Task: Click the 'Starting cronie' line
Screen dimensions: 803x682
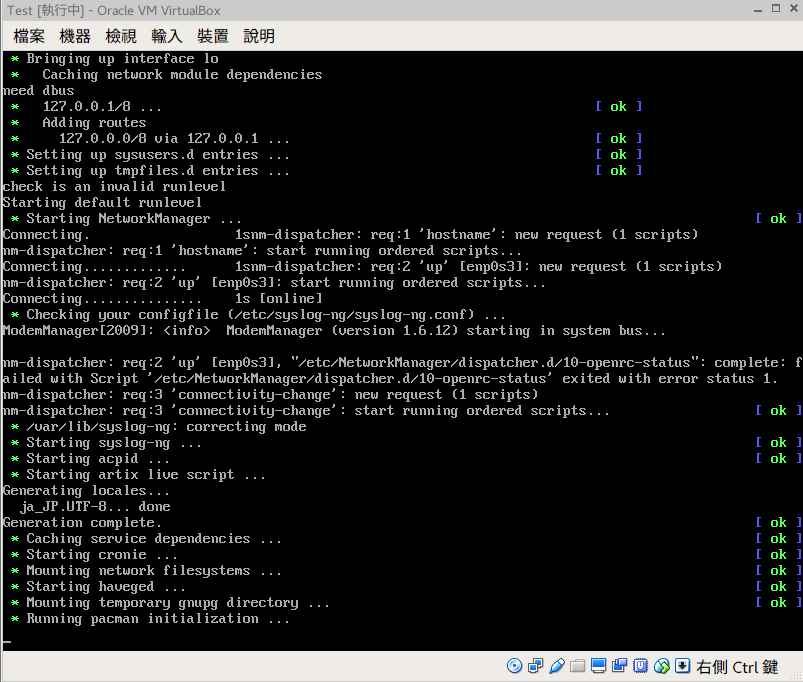Action: (x=94, y=555)
